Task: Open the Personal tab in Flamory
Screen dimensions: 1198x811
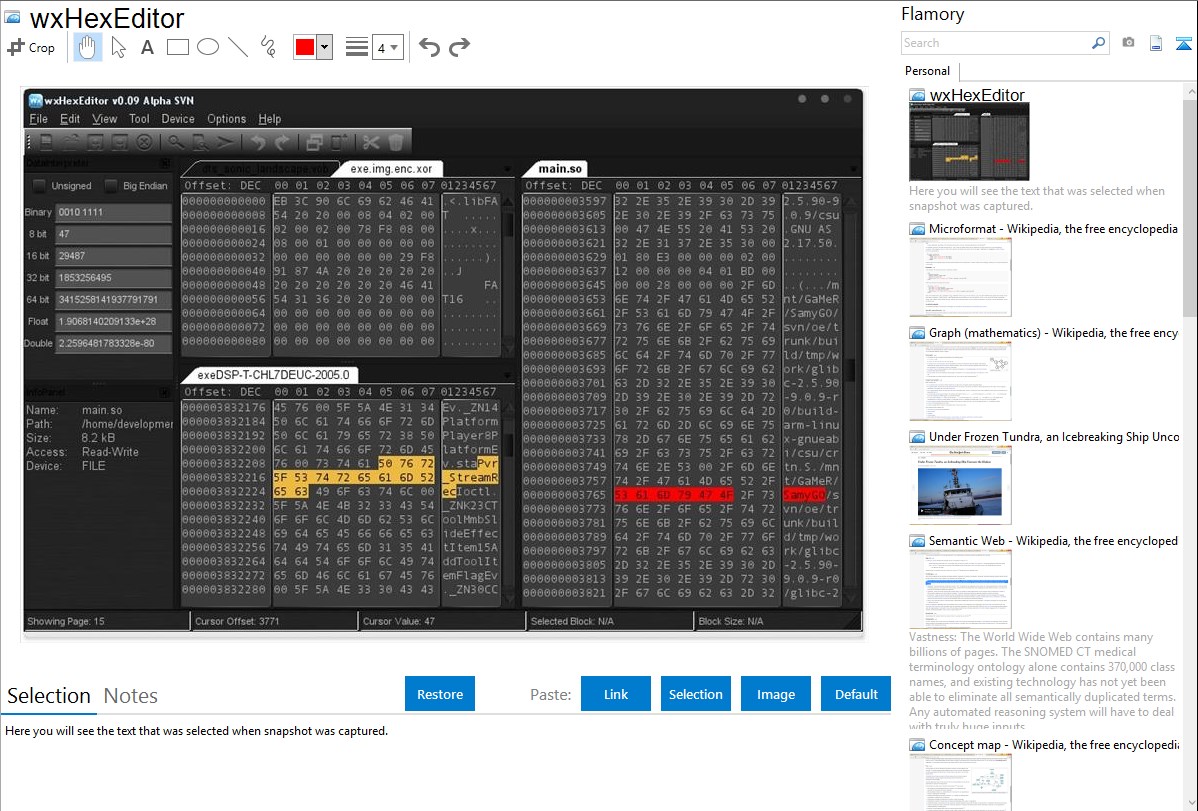Action: (x=928, y=71)
